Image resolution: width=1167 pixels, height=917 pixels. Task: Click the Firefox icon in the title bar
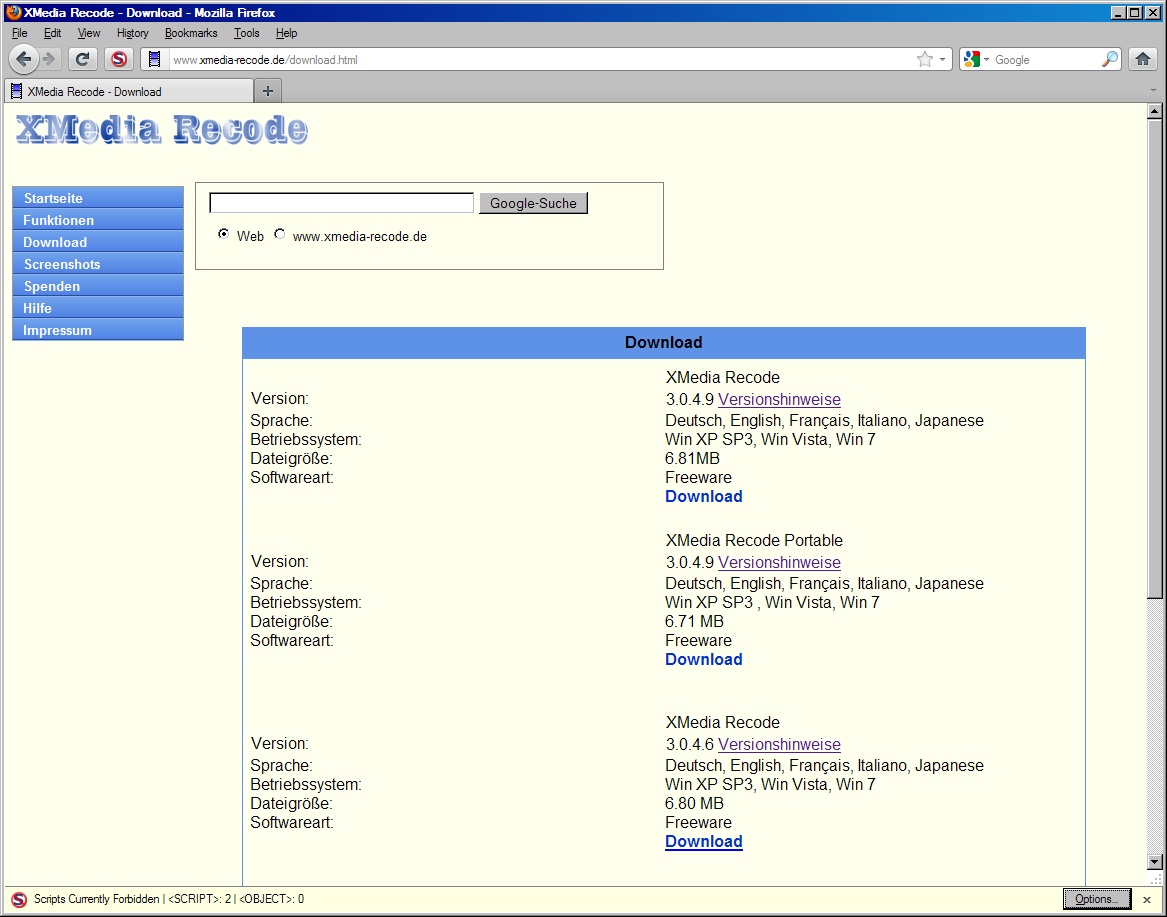click(x=13, y=12)
